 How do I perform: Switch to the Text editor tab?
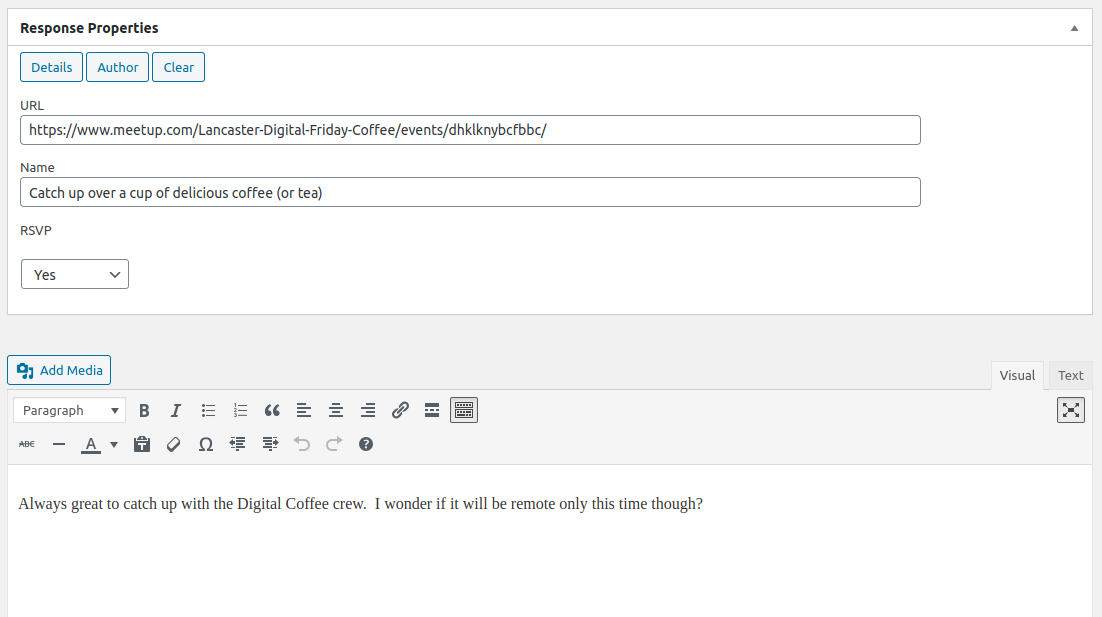pyautogui.click(x=1070, y=375)
